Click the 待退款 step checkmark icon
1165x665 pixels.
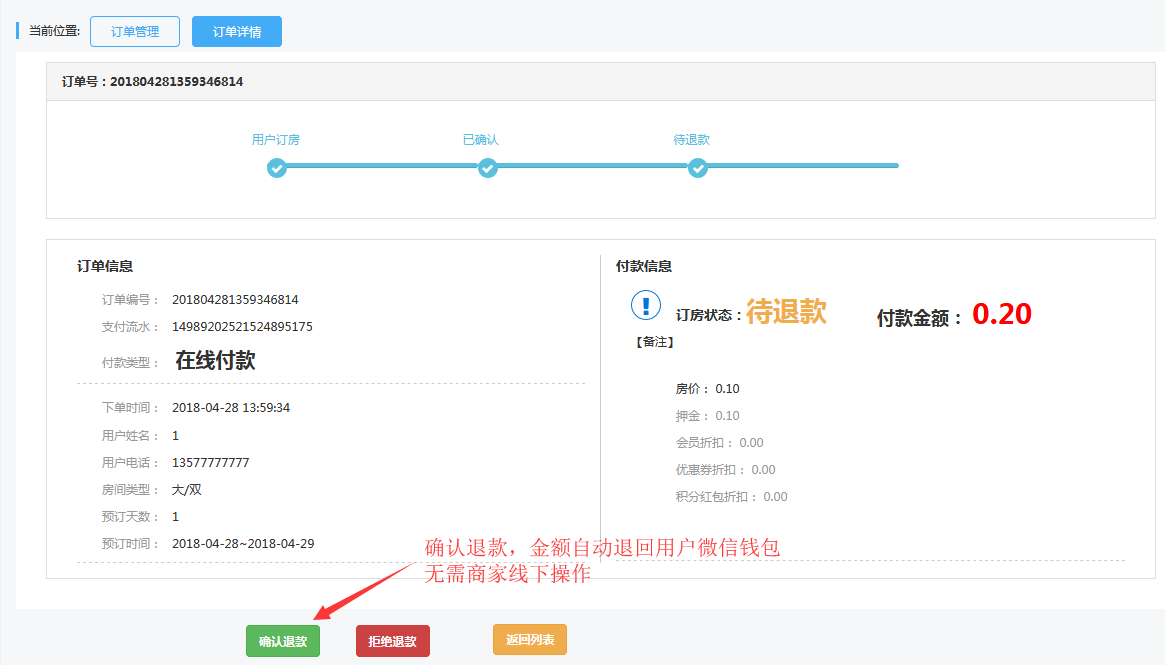click(698, 168)
